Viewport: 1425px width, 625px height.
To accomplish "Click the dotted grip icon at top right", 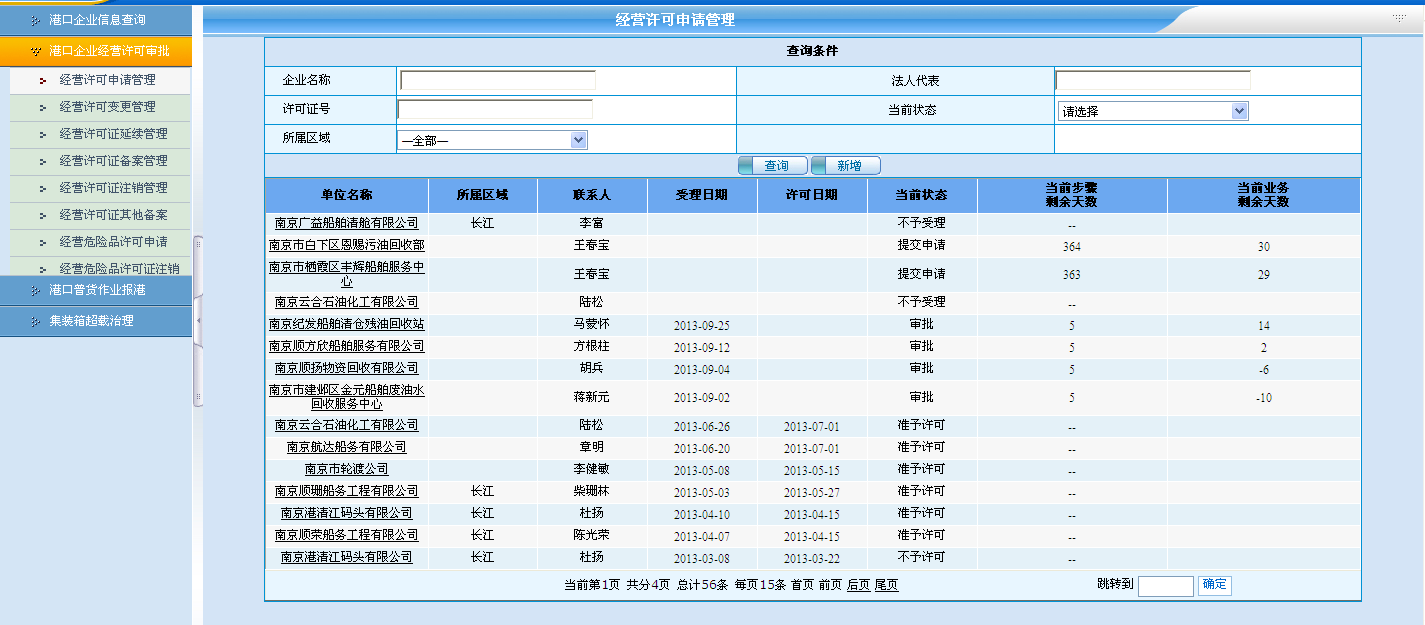I will click(1399, 19).
